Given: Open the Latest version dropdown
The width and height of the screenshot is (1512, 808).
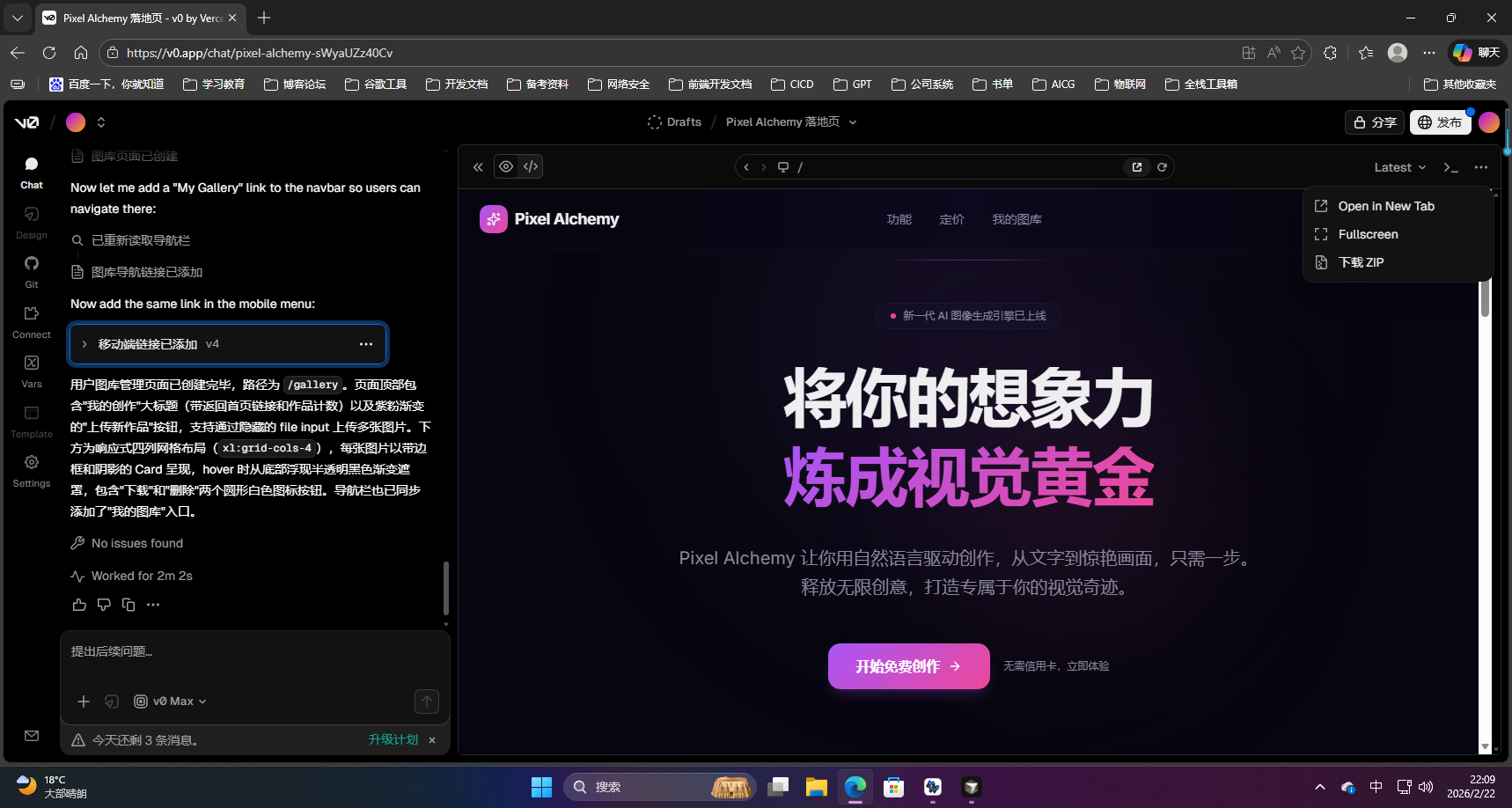Looking at the screenshot, I should (1399, 166).
